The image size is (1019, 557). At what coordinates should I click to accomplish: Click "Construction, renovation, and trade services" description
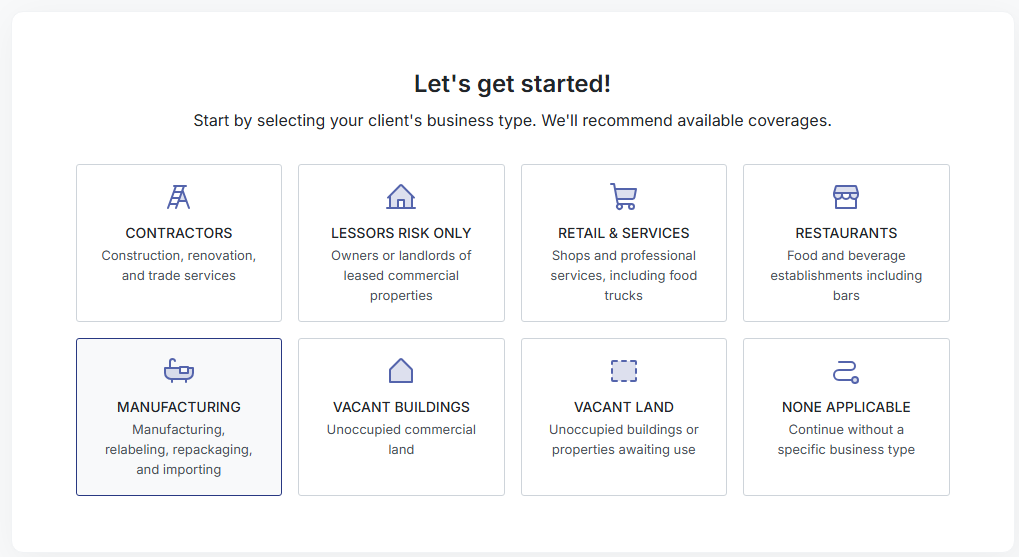pos(179,265)
